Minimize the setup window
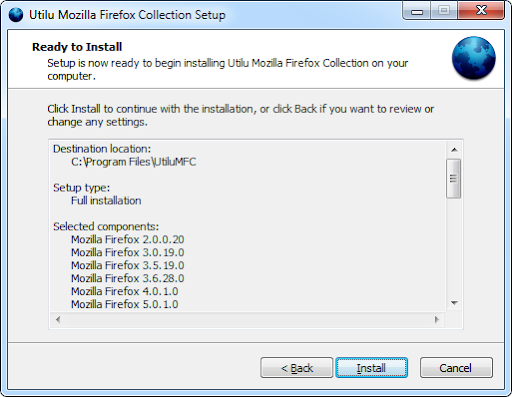 point(417,11)
